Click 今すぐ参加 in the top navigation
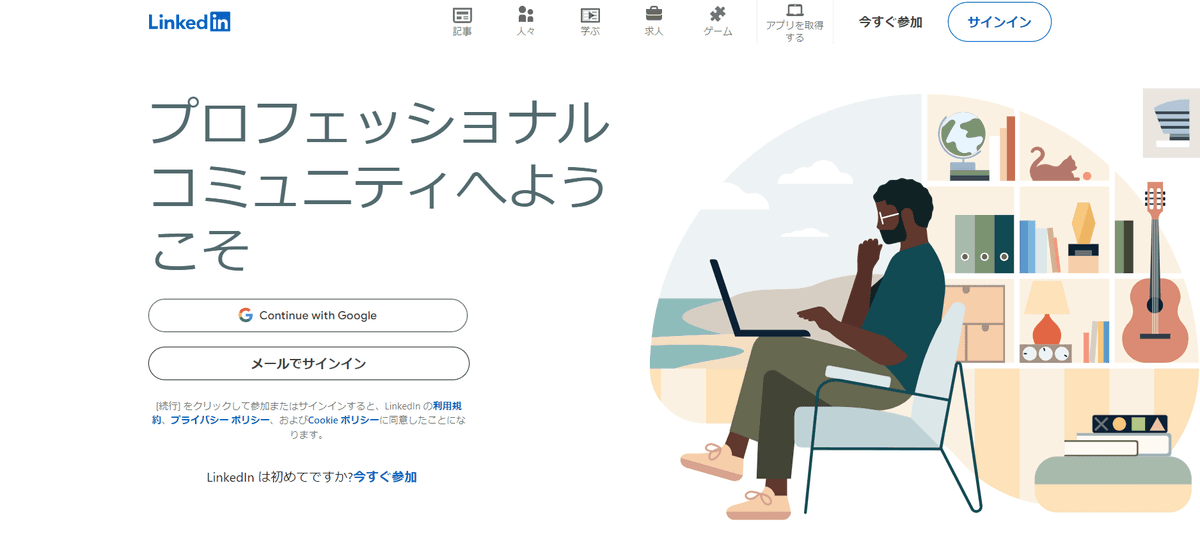This screenshot has width=1200, height=549. 890,22
